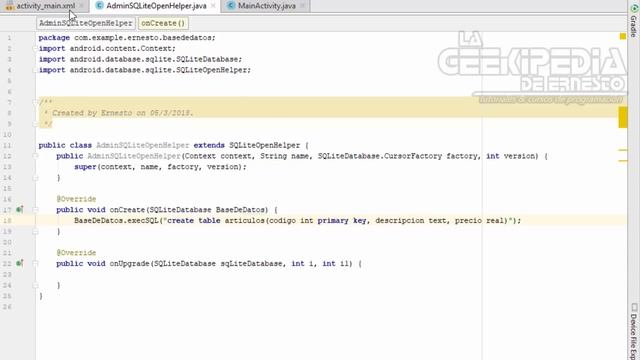Collapse the onUpgrade method fold
Screen dimensions: 640x360
tap(36, 264)
